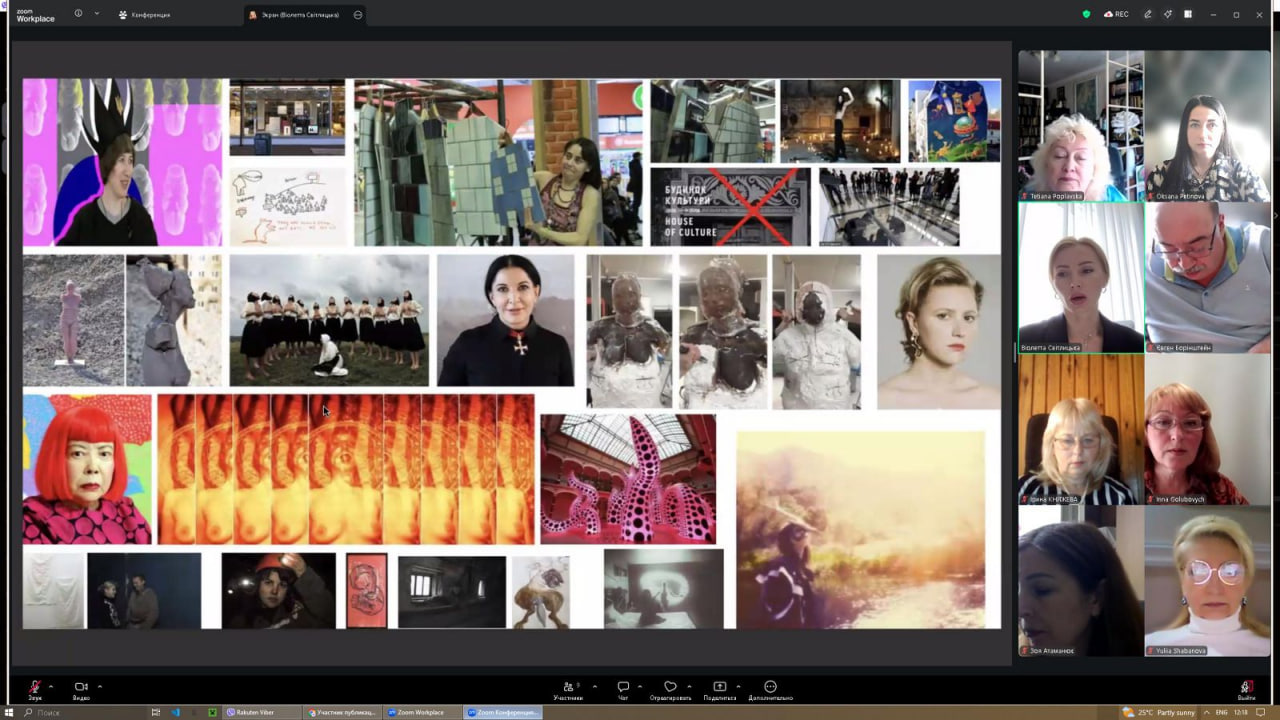Click the blue VS Code icon on the taskbar
The width and height of the screenshot is (1280, 720).
tap(175, 712)
